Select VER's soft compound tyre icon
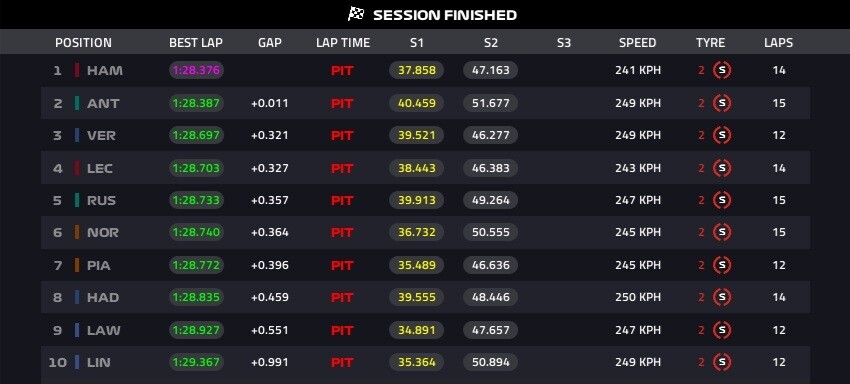This screenshot has height=384, width=850. [x=722, y=135]
